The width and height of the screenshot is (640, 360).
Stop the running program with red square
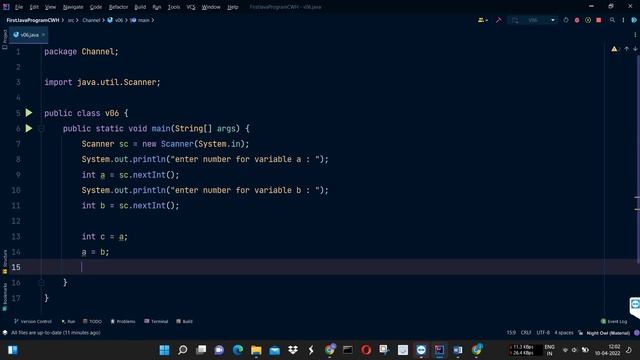(x=599, y=20)
